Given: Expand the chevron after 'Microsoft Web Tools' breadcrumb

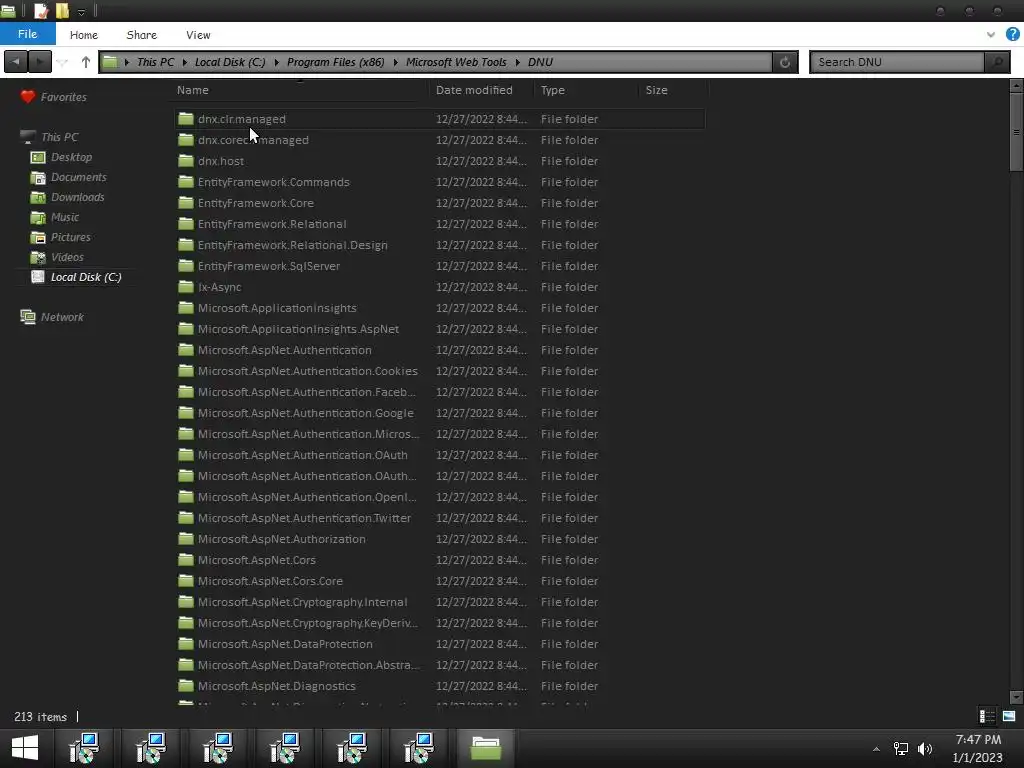Looking at the screenshot, I should 517,63.
